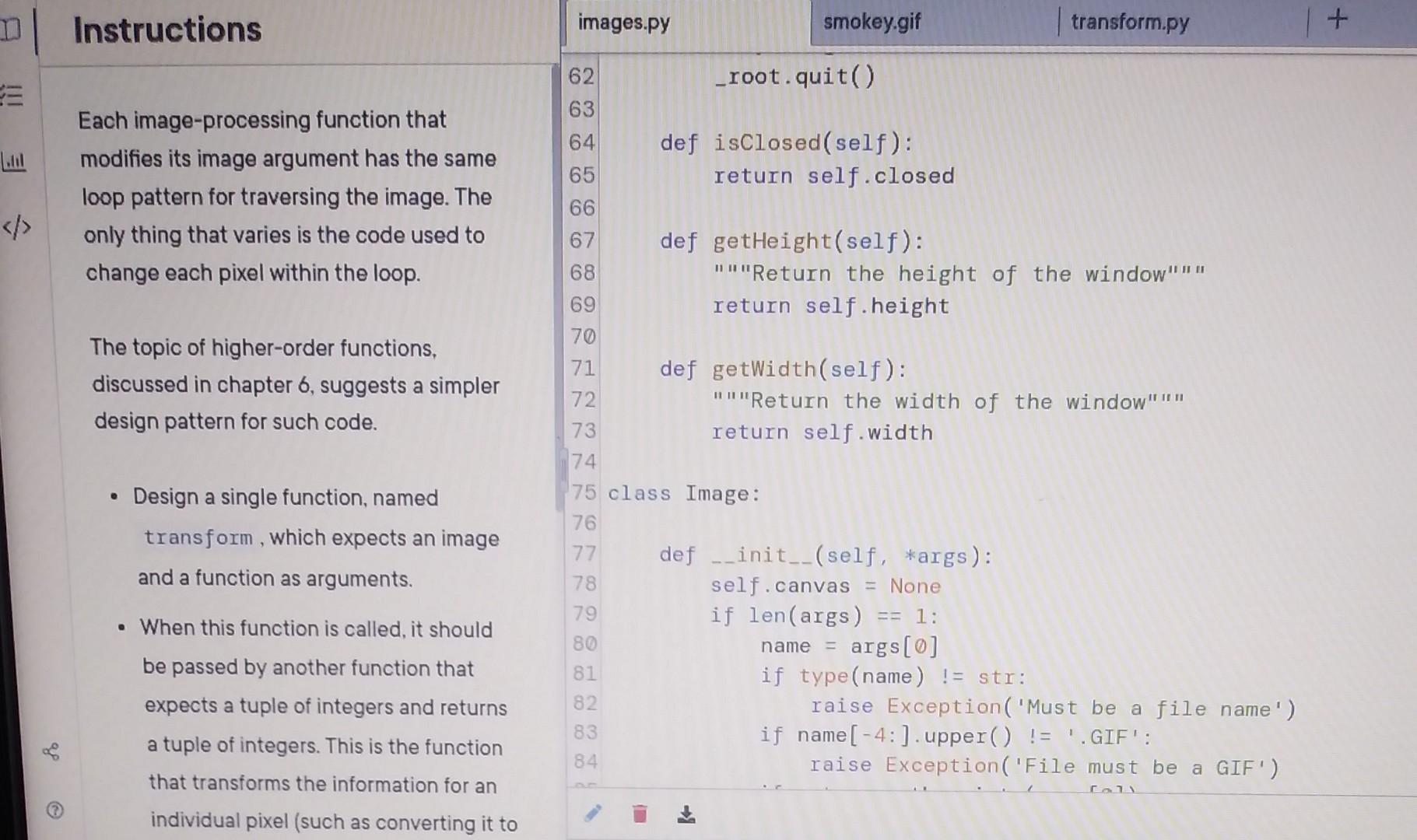Switch to the smokey.gif tab
The image size is (1417, 840).
pos(872,23)
